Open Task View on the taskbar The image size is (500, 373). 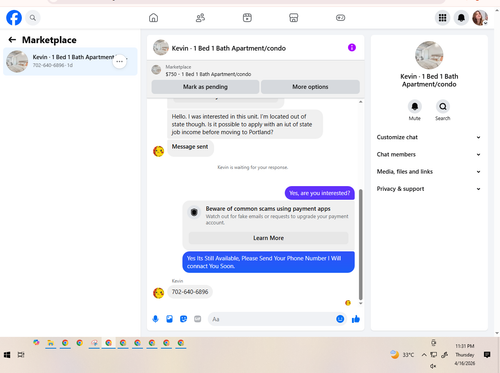(x=21, y=355)
